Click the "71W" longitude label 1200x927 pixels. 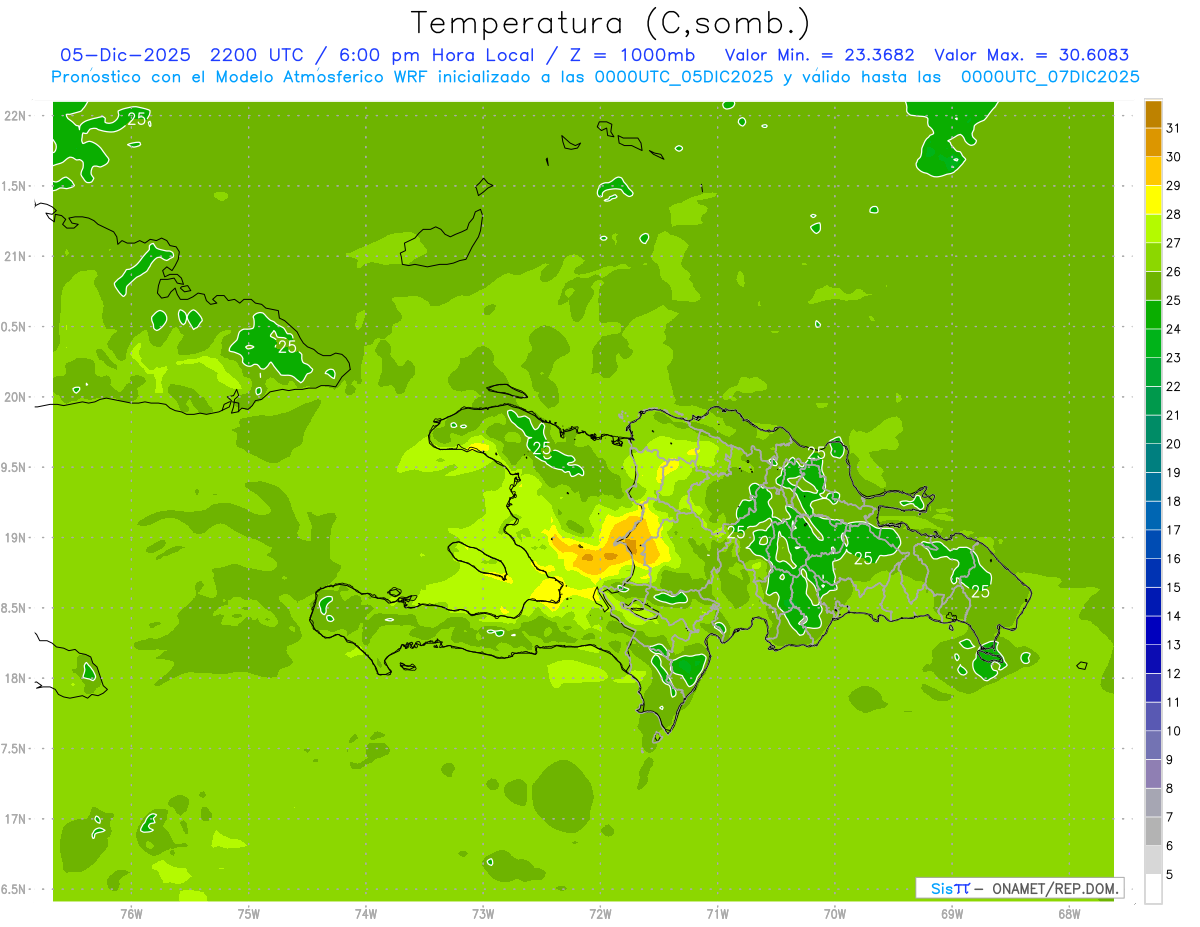(x=717, y=914)
